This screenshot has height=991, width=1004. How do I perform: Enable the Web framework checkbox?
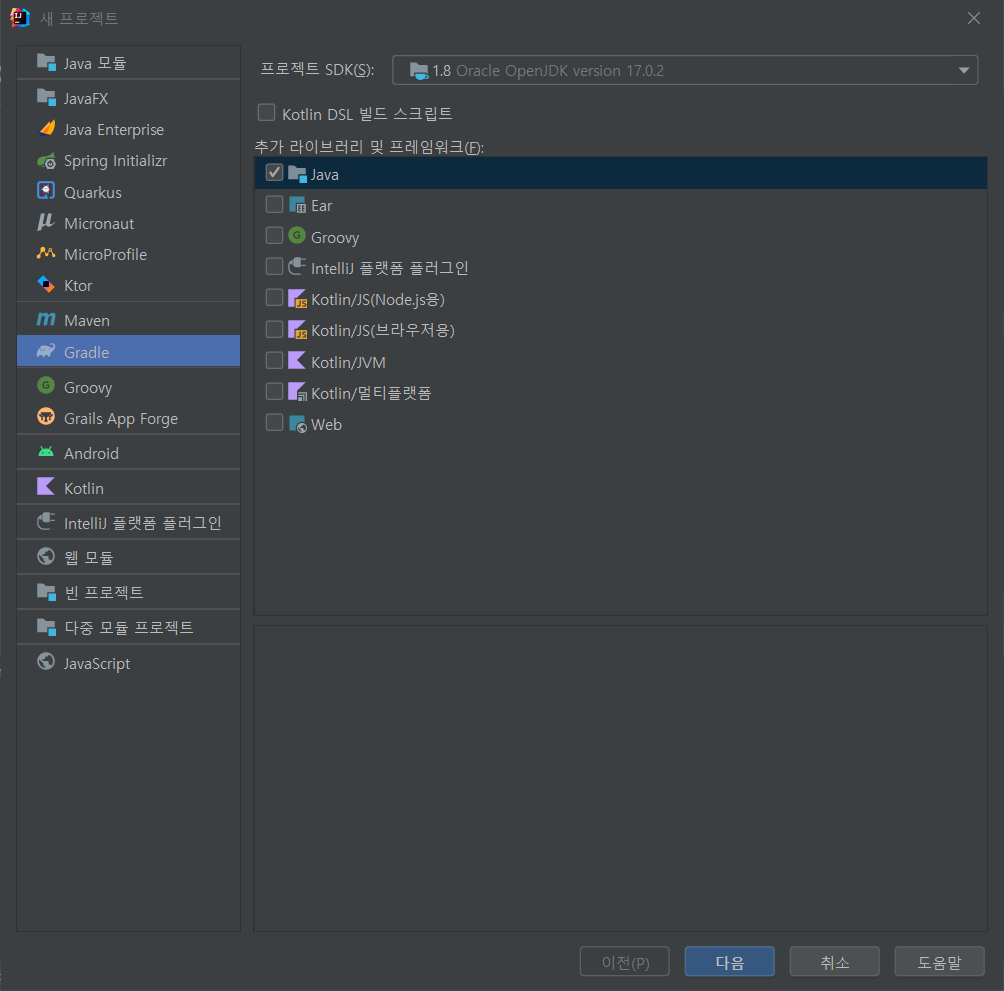pyautogui.click(x=274, y=423)
